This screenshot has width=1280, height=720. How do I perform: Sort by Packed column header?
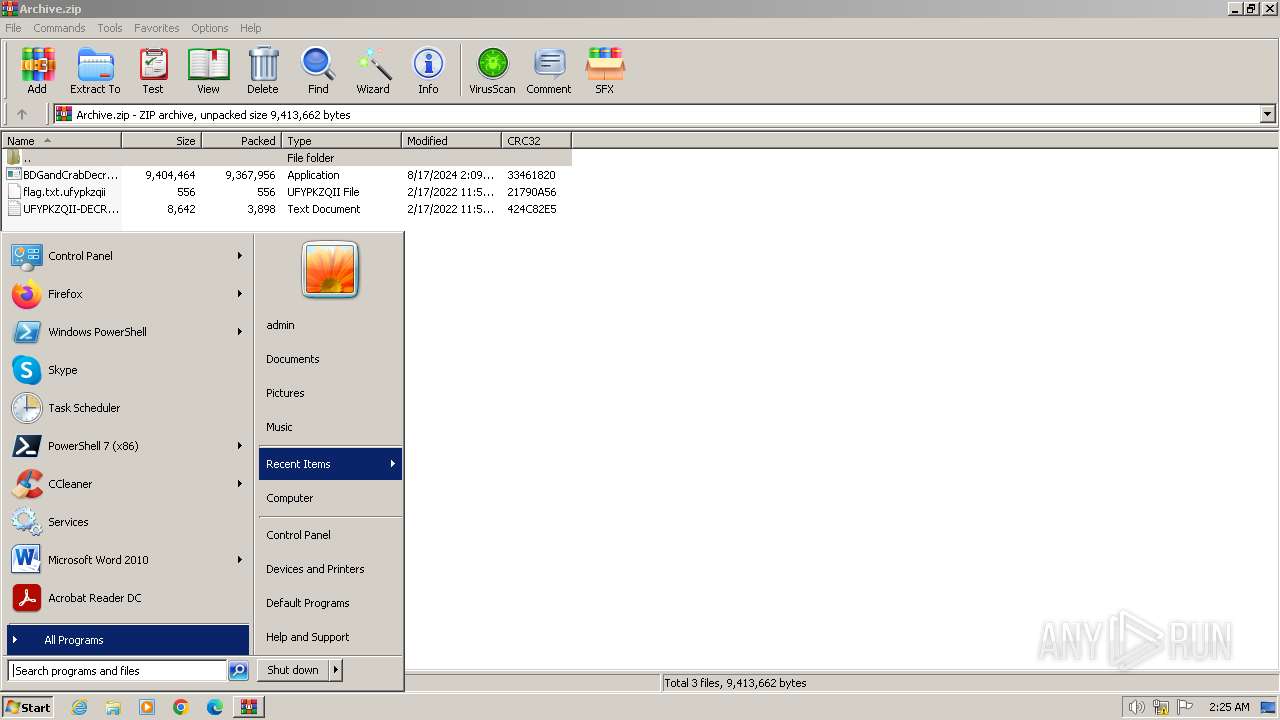click(x=241, y=141)
